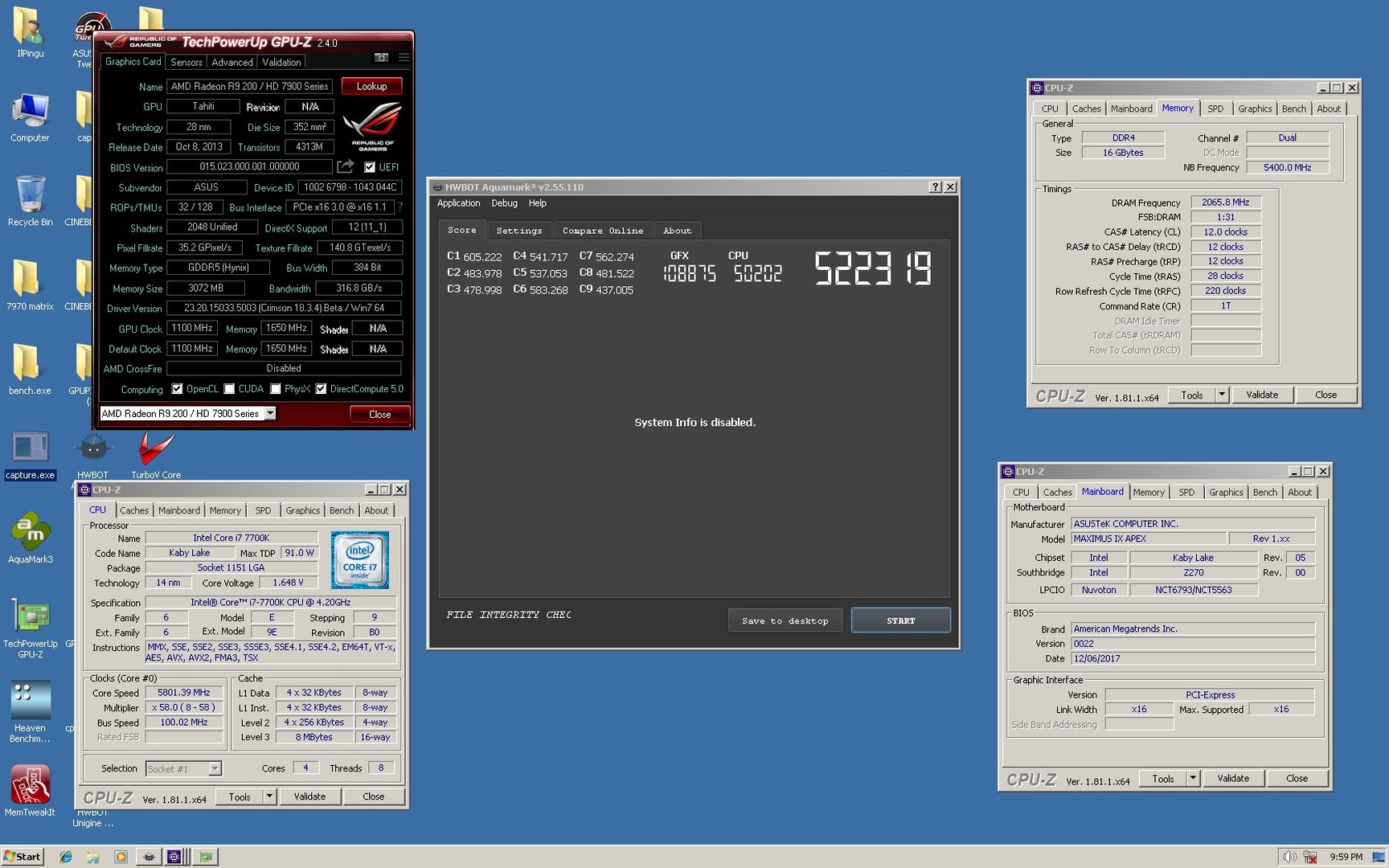This screenshot has width=1389, height=868.
Task: Expand Tools dropdown arrow in CPU-Z CPU window
Action: click(269, 796)
